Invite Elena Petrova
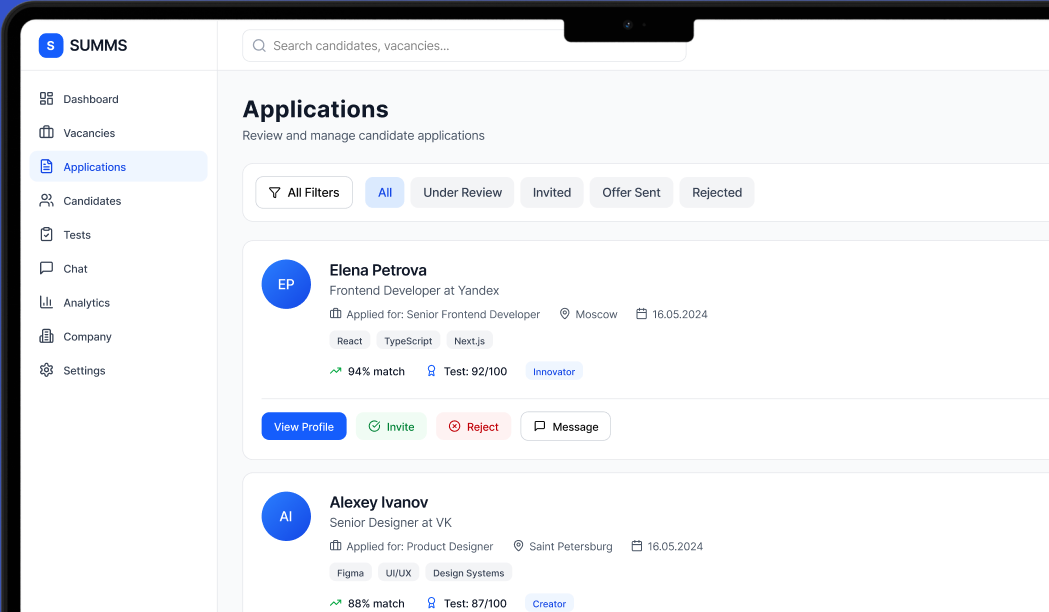1049x612 pixels. (x=391, y=426)
